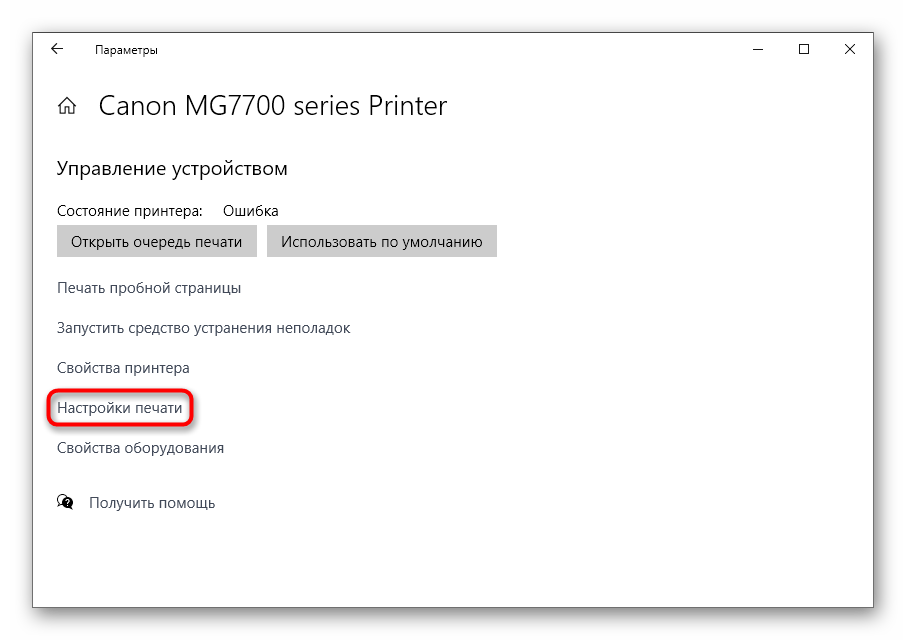Click the back arrow in the title bar
Screen dimensions: 906x640
(57, 49)
